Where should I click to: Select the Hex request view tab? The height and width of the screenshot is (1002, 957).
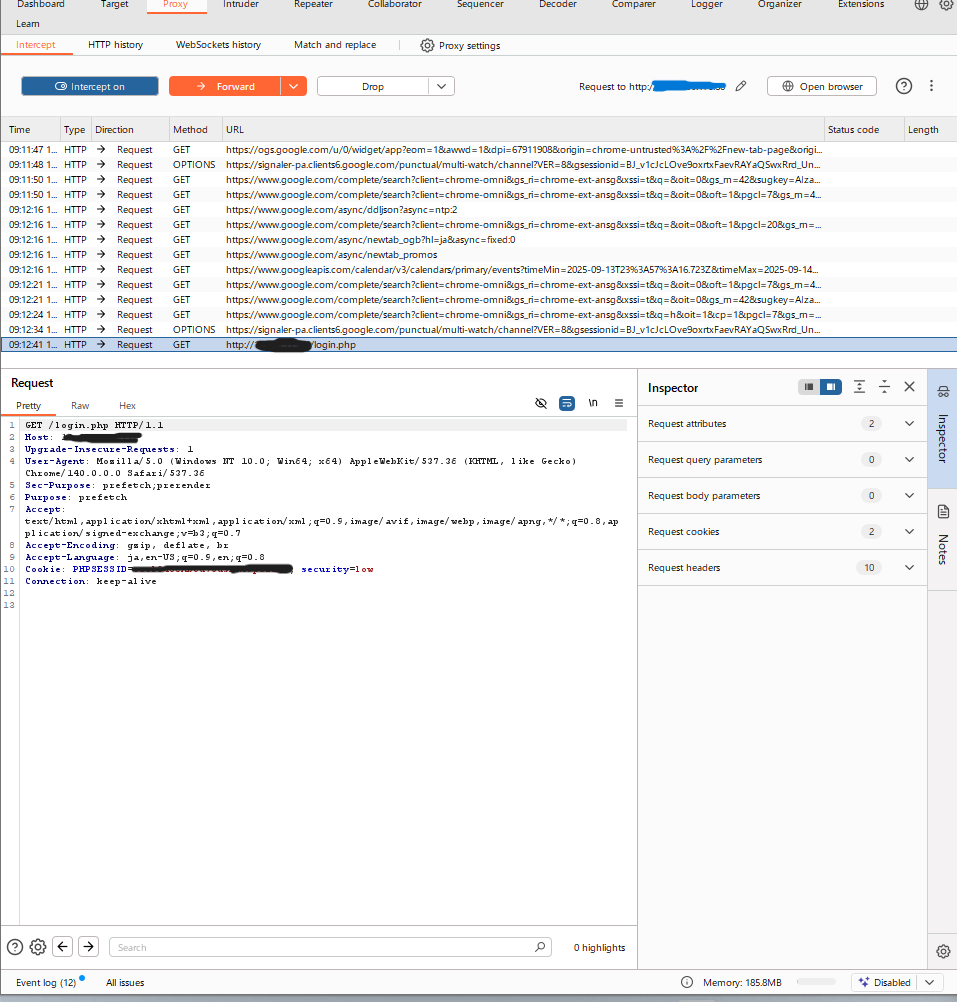point(127,406)
